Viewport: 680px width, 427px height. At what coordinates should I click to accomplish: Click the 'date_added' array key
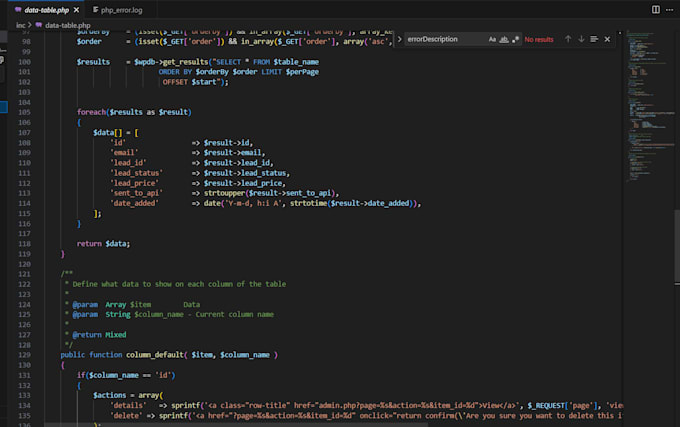click(x=134, y=203)
